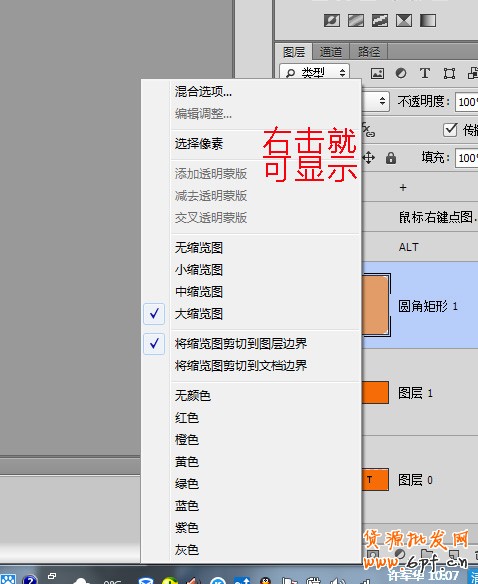Choose 混合选项 from context menu
Screen dimensions: 478x584
(x=203, y=92)
